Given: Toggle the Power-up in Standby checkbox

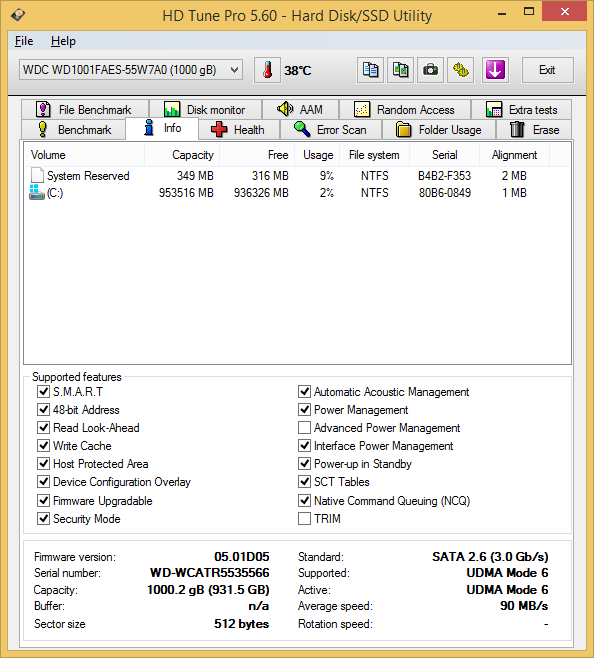Looking at the screenshot, I should 304,464.
